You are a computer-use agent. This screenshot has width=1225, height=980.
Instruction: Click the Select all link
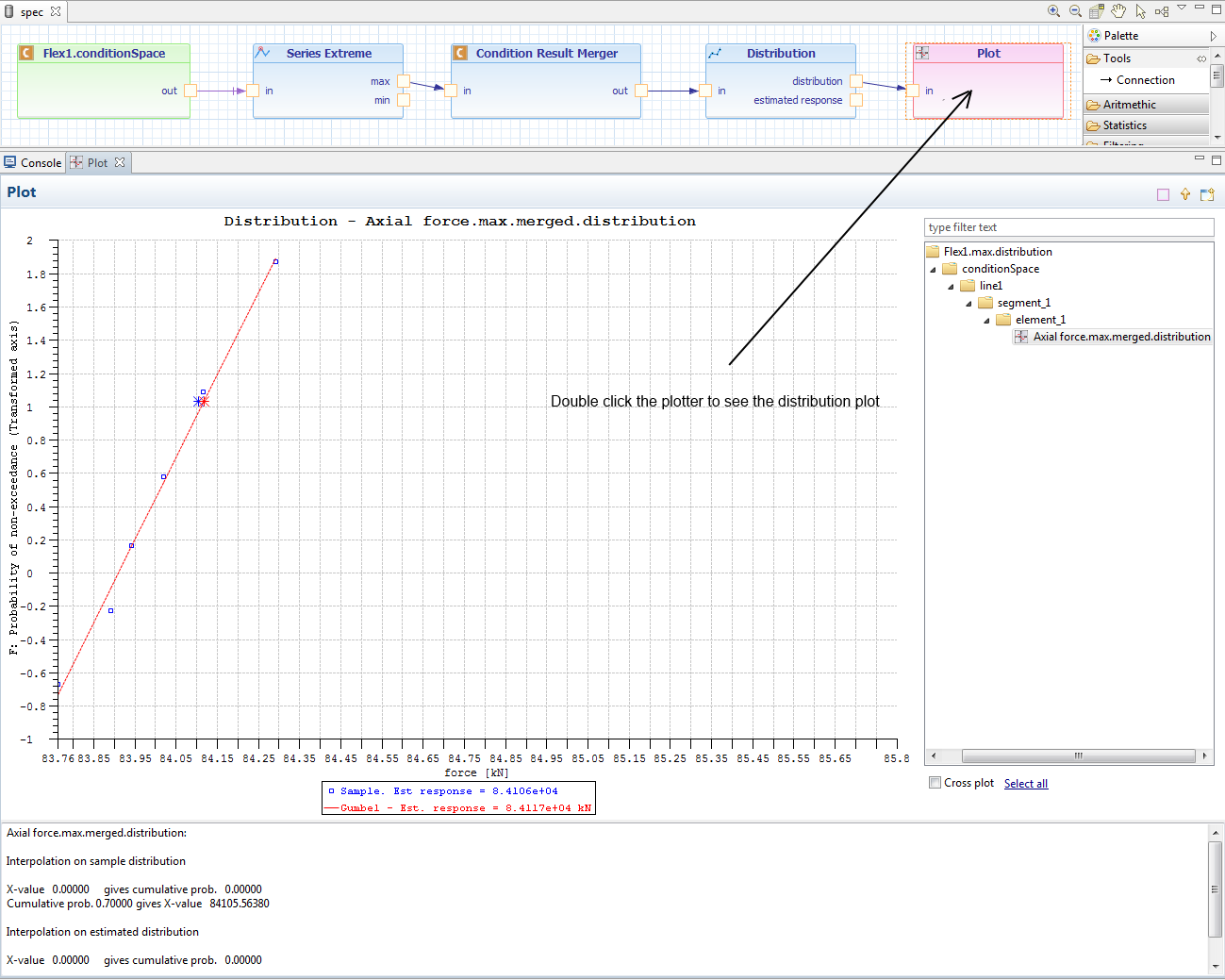point(1025,784)
